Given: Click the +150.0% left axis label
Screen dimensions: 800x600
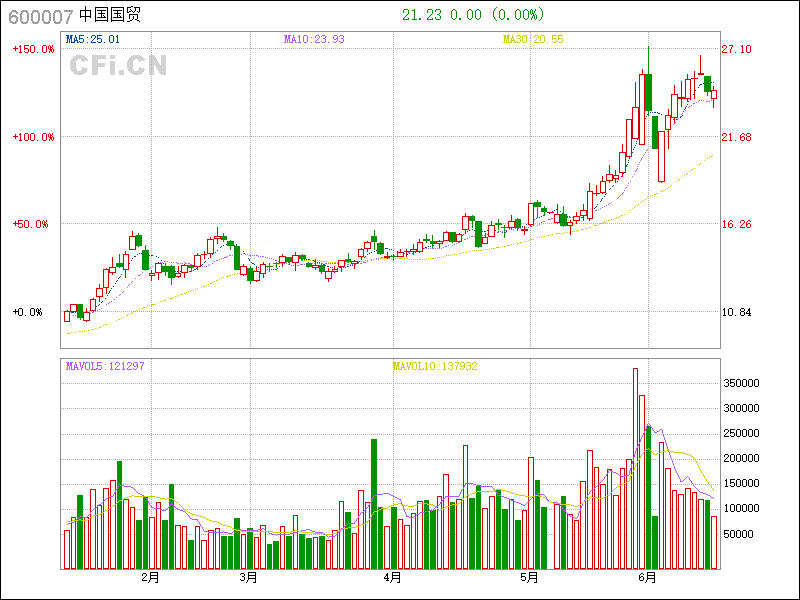Looking at the screenshot, I should [33, 49].
